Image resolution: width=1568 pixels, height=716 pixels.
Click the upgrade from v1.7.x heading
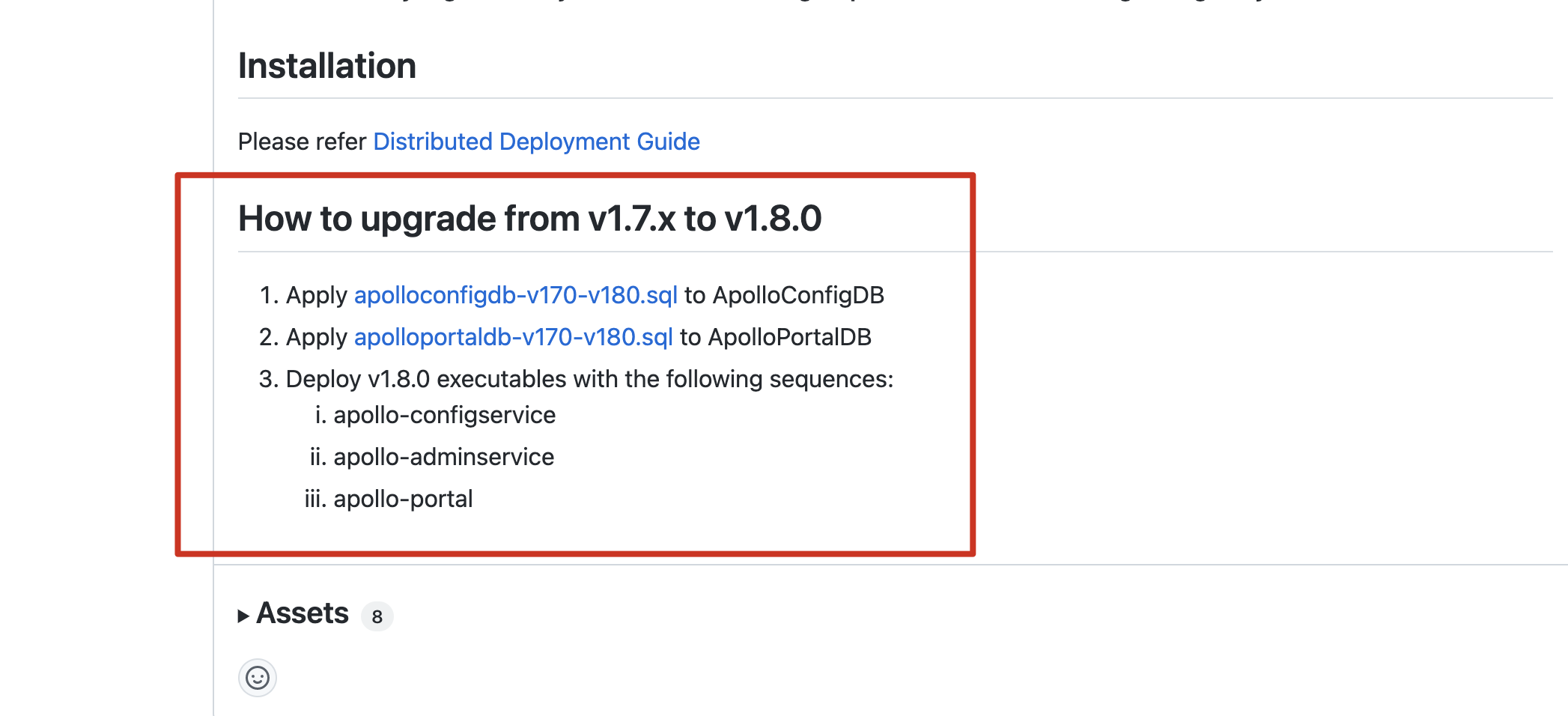point(529,219)
